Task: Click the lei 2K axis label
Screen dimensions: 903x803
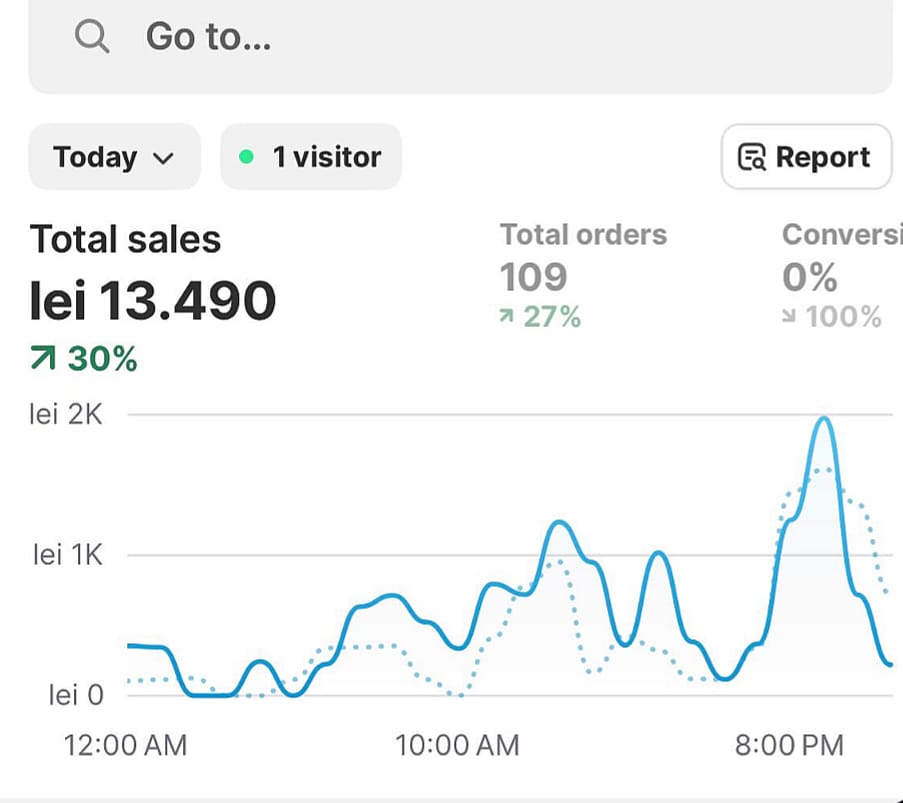Action: tap(66, 414)
